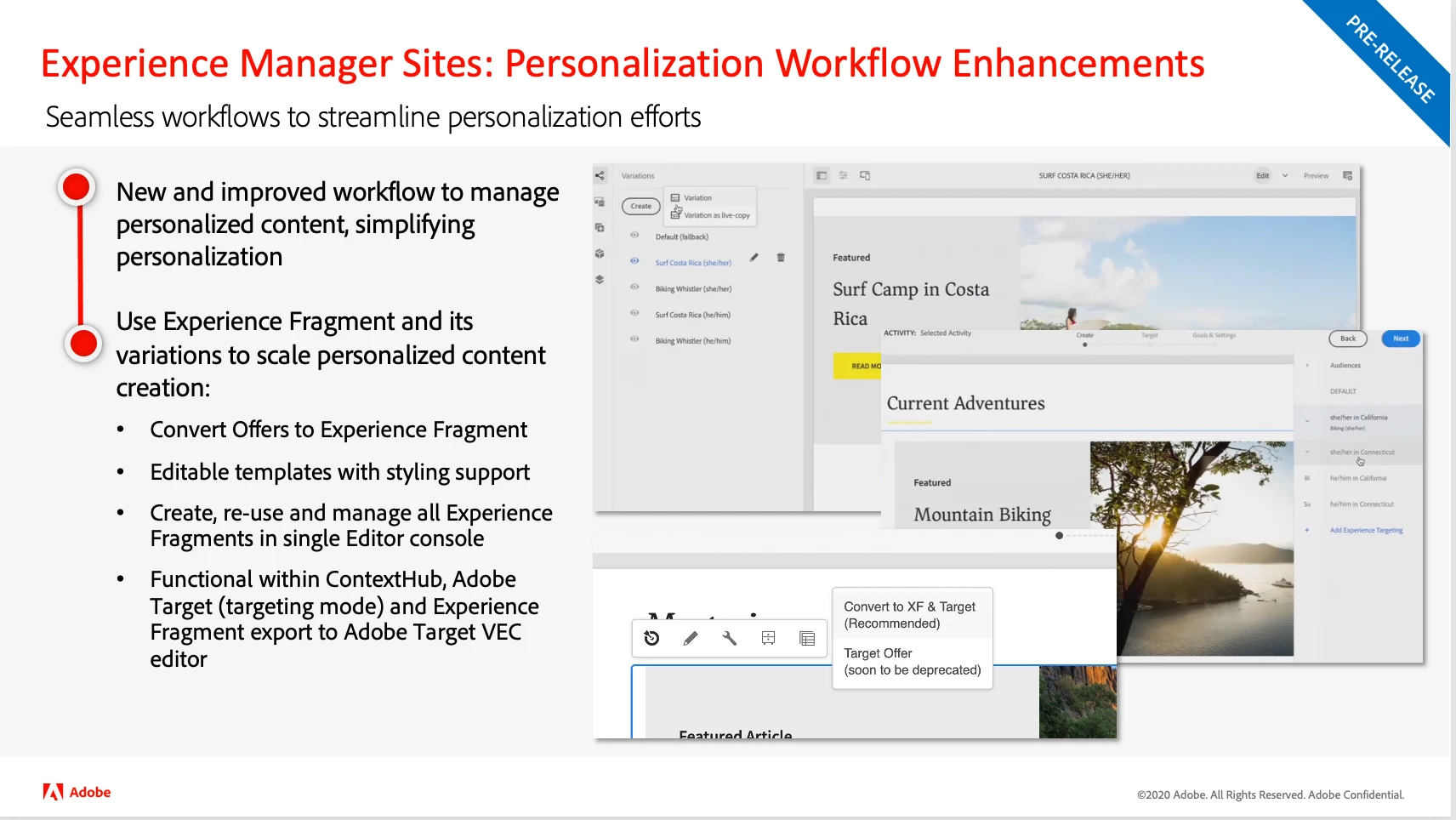Click the cabinet drawer icon in component toolbar
The width and height of the screenshot is (1456, 820).
[768, 638]
